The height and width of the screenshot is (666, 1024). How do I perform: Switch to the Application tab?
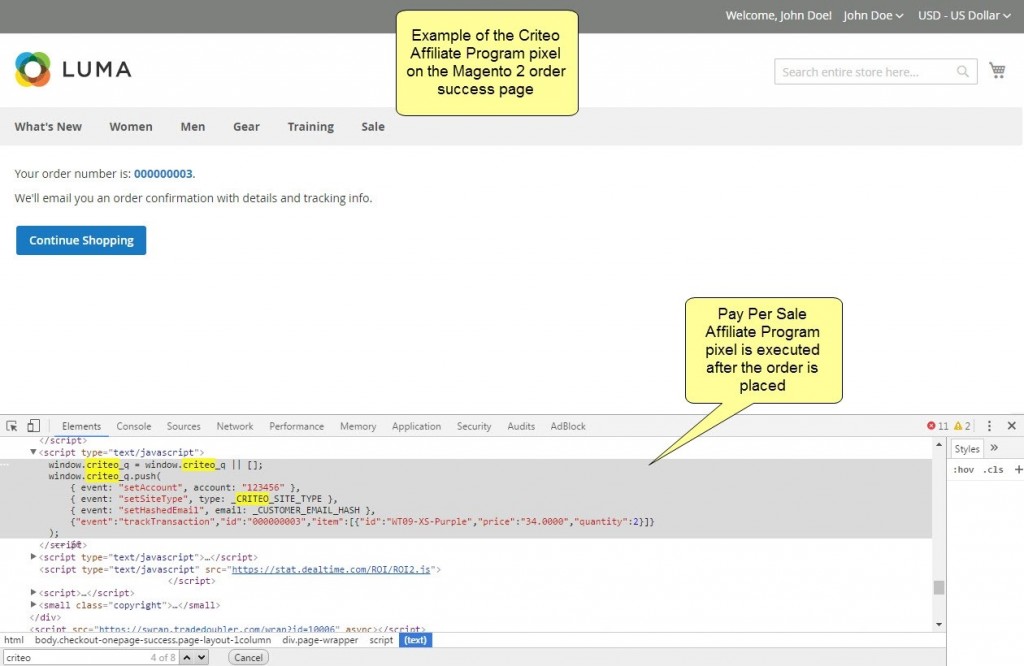click(x=416, y=426)
